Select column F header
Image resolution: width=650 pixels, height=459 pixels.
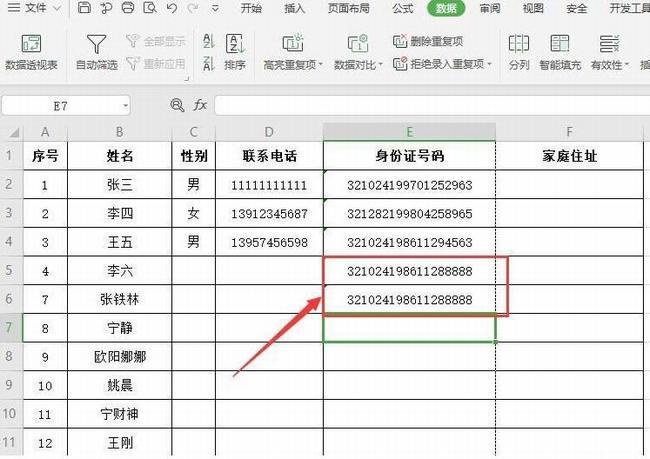[x=570, y=132]
